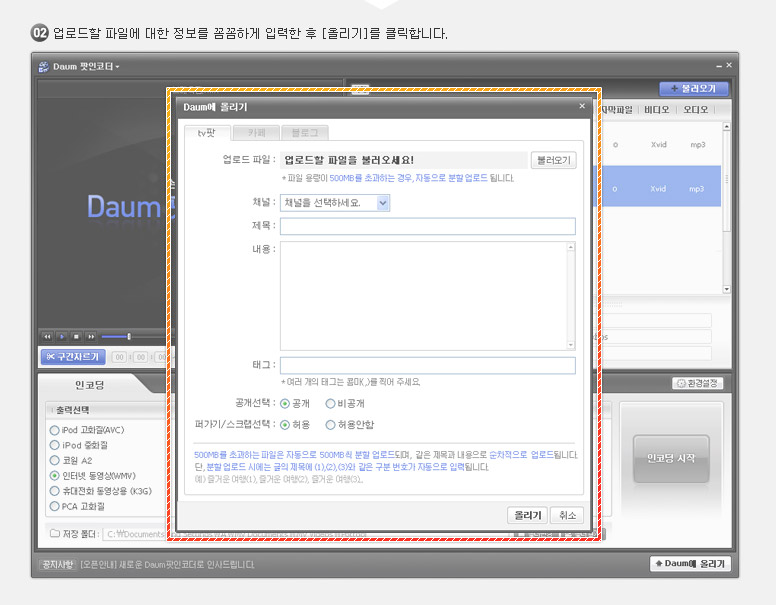Open the 채널을 선택하세요 channel dropdown

335,203
